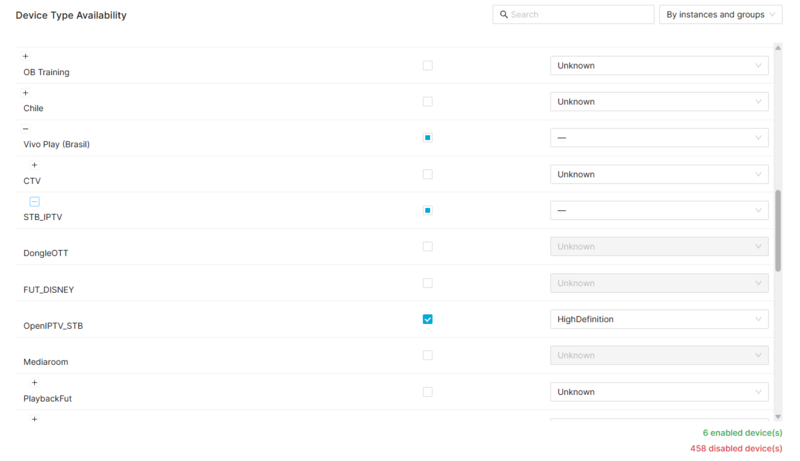The height and width of the screenshot is (461, 800).
Task: Open the STB_IPTV quality dropdown
Action: click(x=659, y=210)
